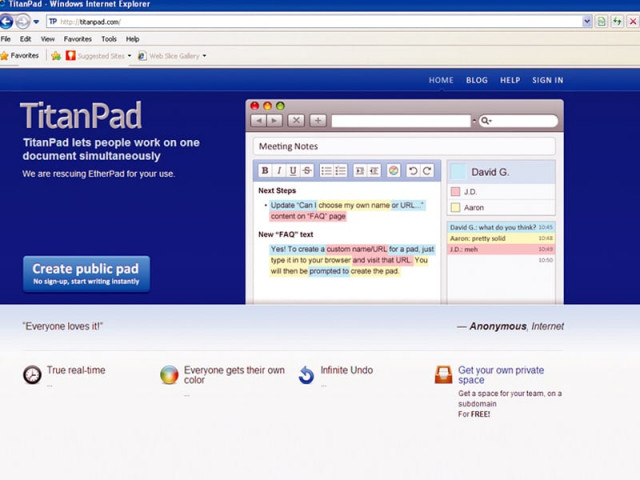Screen dimensions: 640x480
Task: Click the 'Everyone loves it!' quote text
Action: (x=62, y=326)
